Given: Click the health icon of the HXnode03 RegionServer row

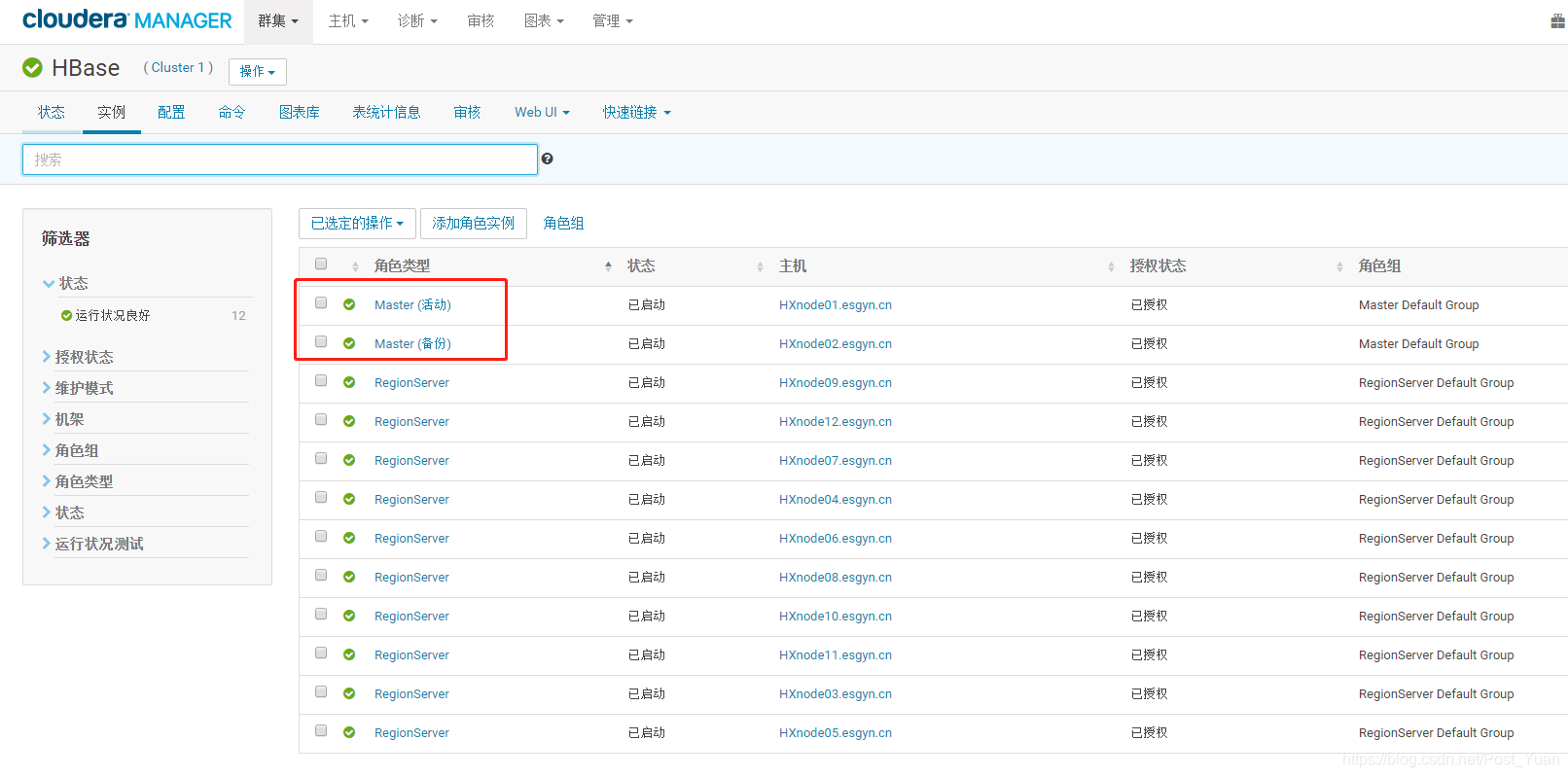Looking at the screenshot, I should coord(349,693).
